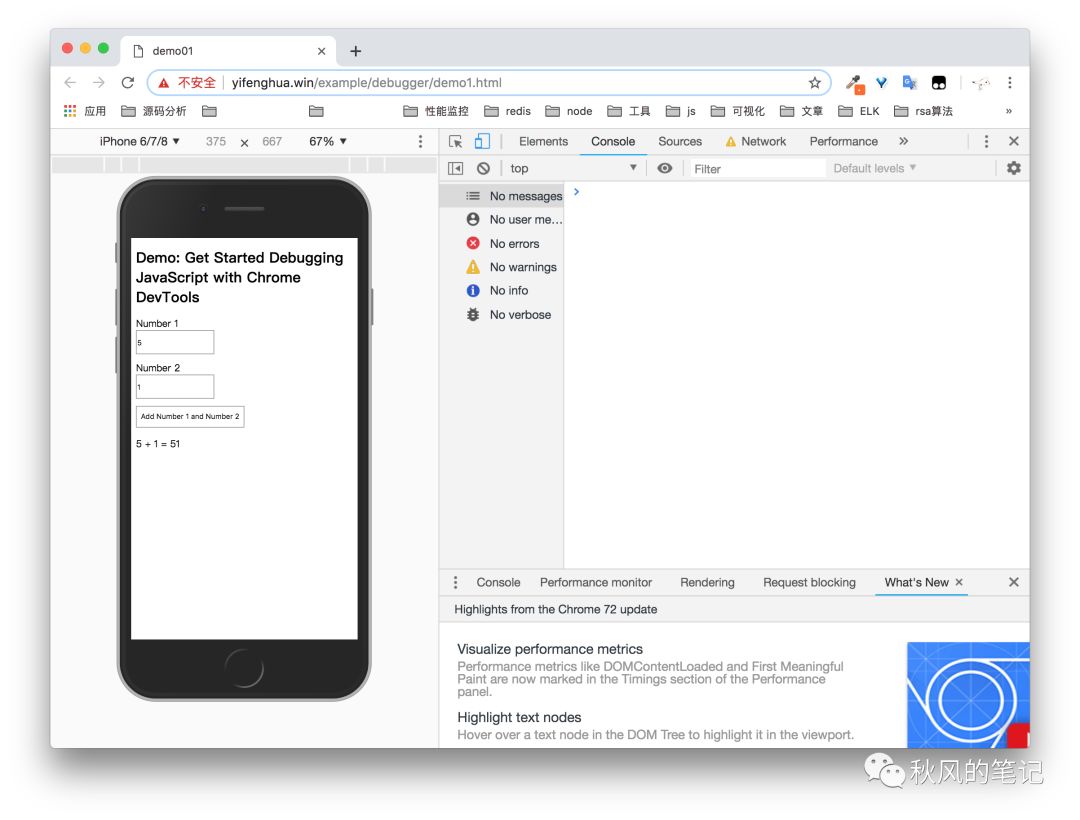Screen dimensions: 1080x820
Task: Click the What's New promo thumbnail
Action: coord(968,695)
